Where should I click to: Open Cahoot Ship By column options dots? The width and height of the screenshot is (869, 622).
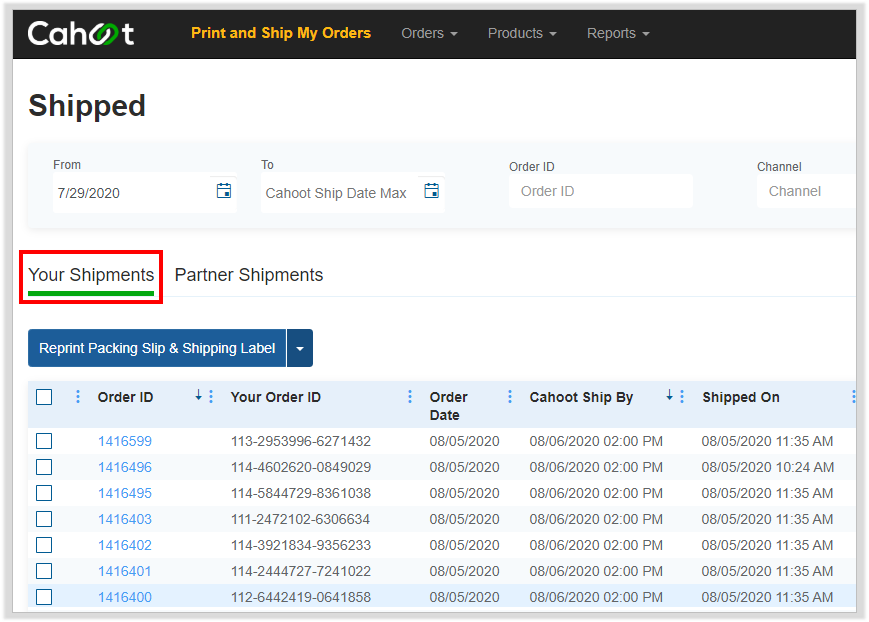tap(682, 396)
